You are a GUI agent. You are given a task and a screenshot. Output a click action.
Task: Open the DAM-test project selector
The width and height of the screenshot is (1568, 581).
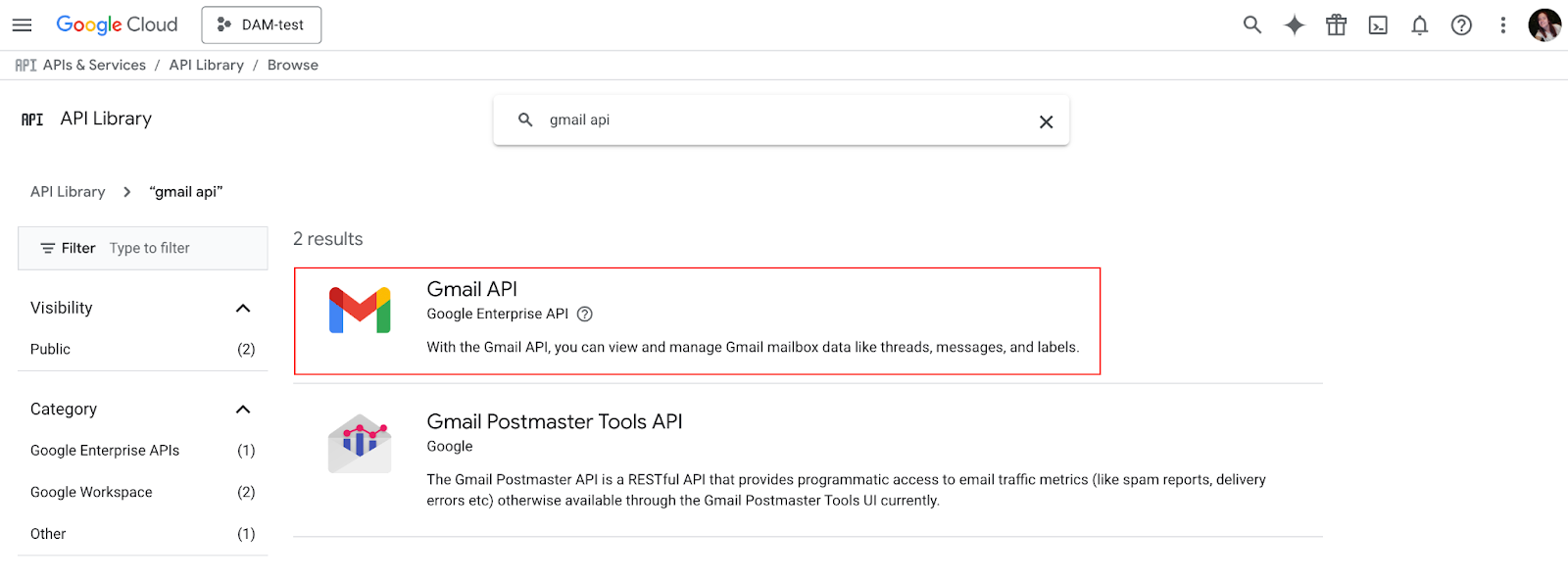(x=262, y=25)
